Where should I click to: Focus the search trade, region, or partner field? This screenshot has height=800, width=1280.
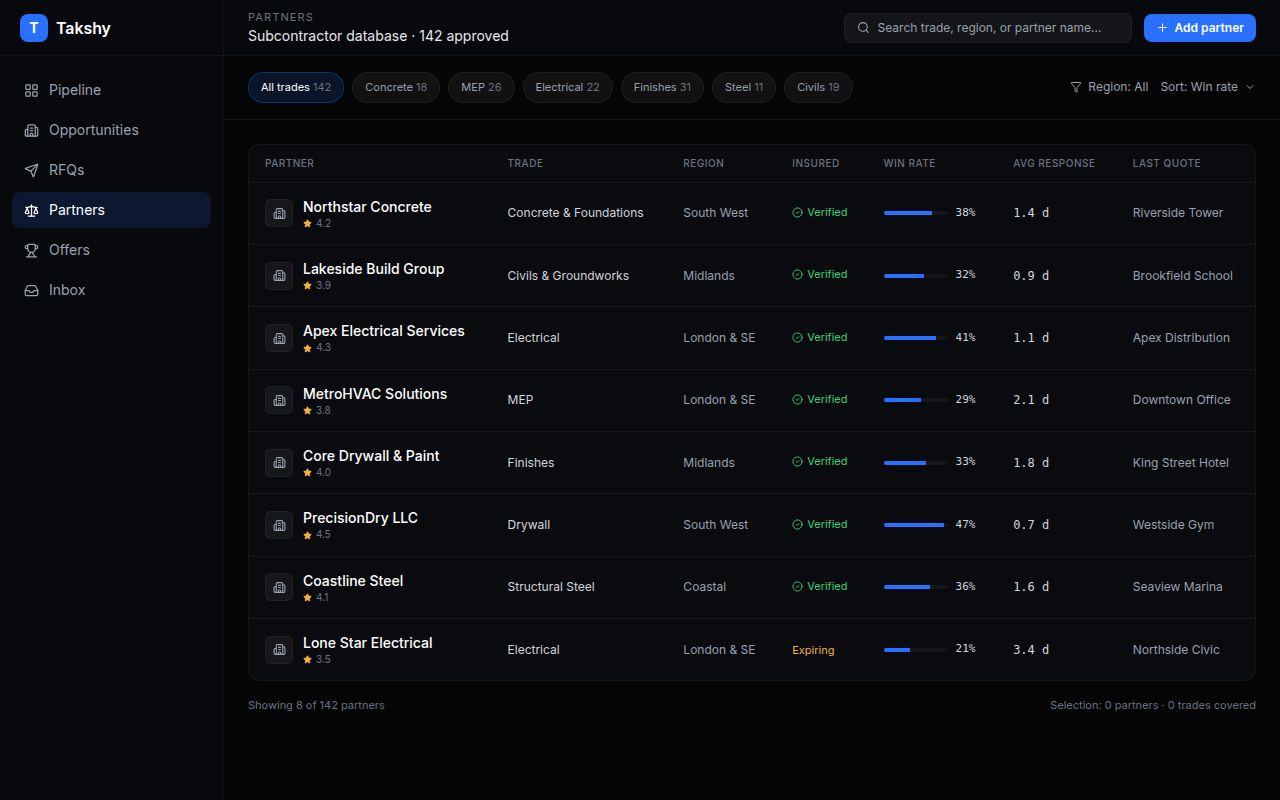click(988, 28)
